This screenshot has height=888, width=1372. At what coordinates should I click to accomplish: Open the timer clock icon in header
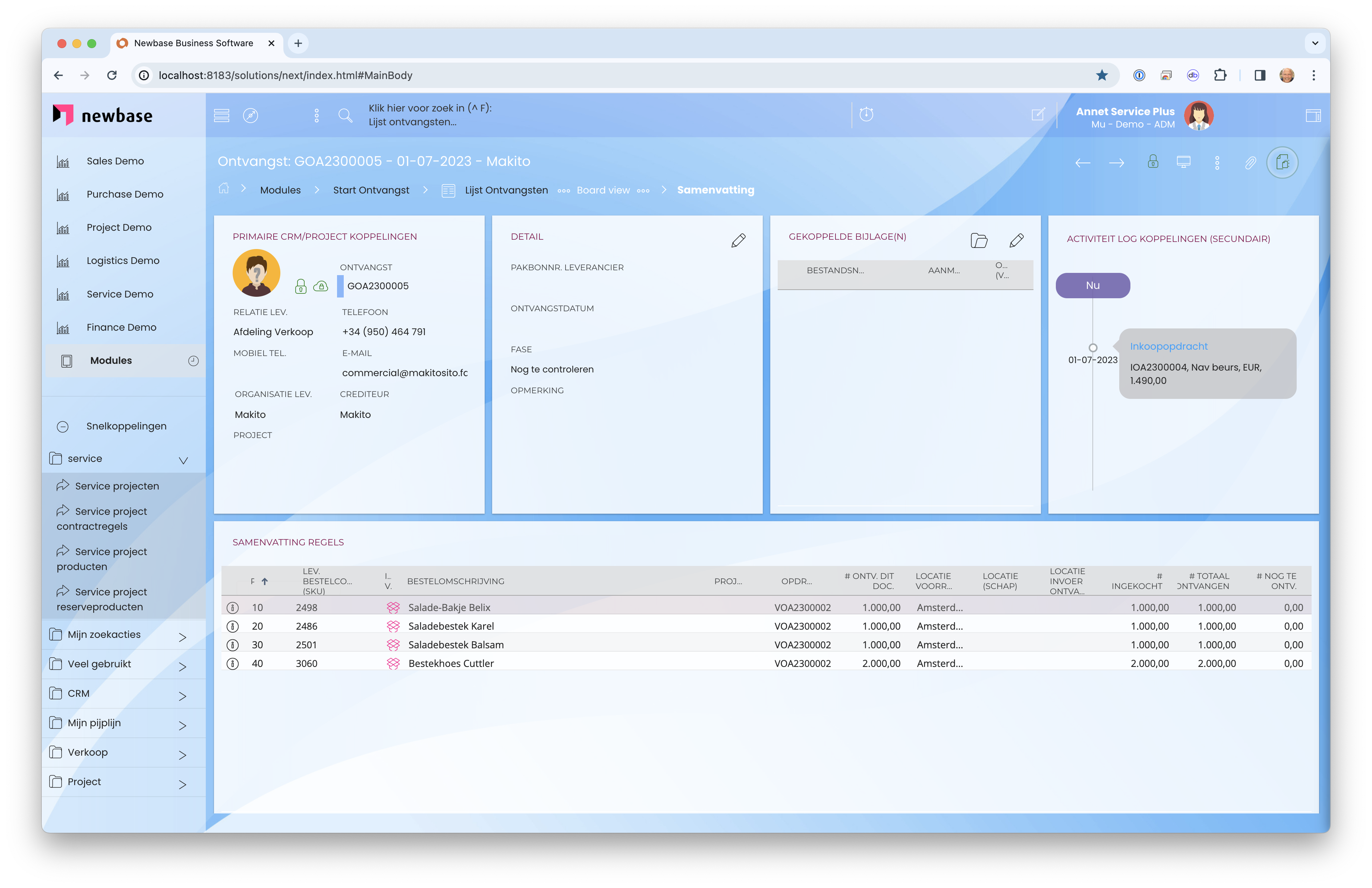point(866,114)
